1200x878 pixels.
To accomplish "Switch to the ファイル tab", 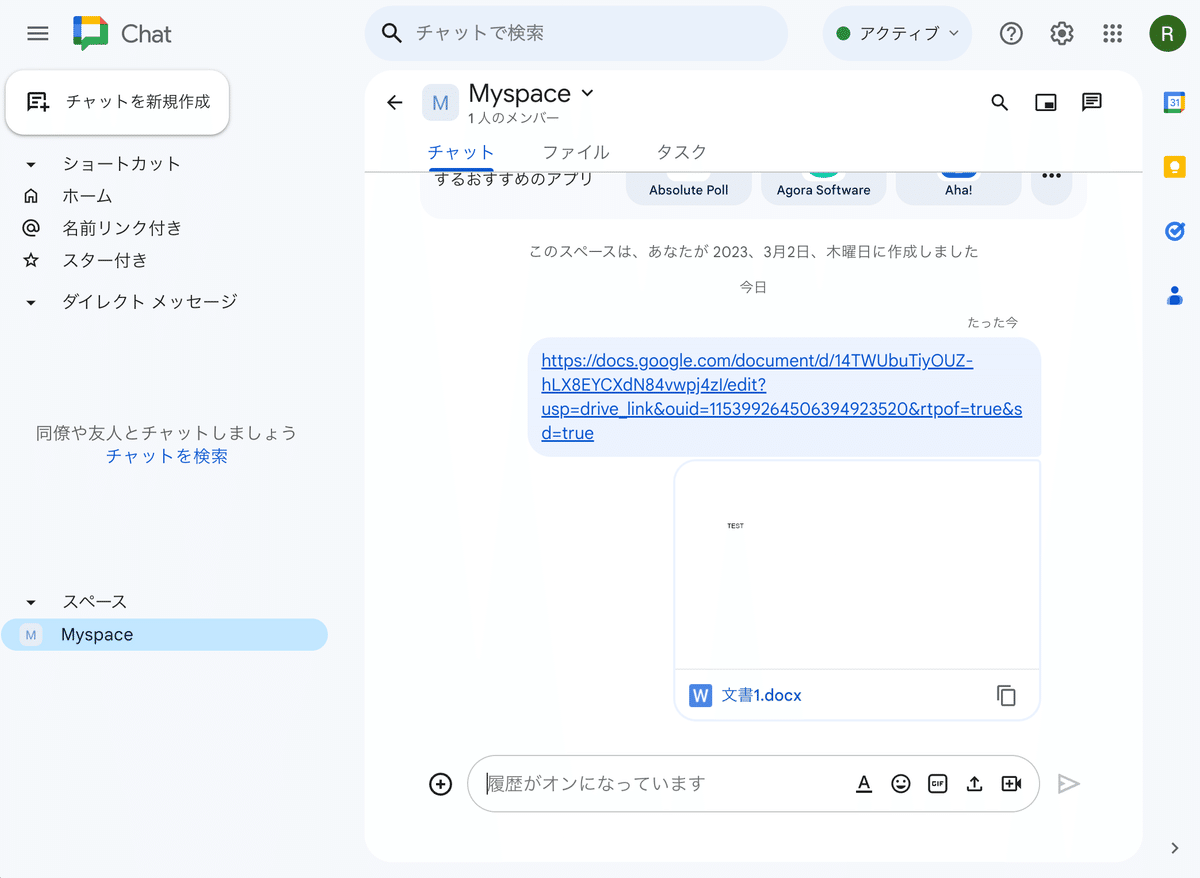I will pyautogui.click(x=576, y=153).
